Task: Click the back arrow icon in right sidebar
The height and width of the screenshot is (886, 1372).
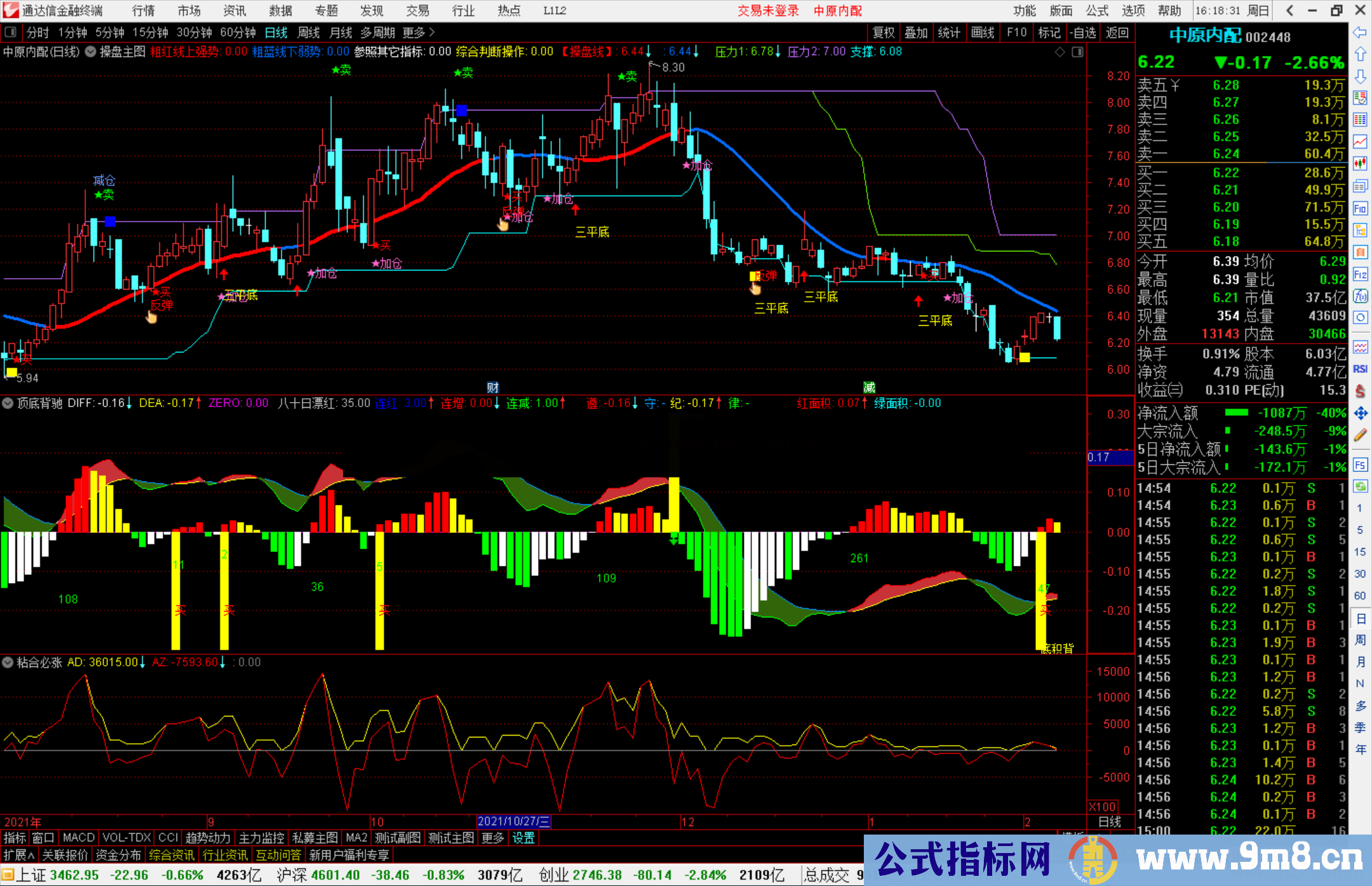Action: [x=1360, y=32]
